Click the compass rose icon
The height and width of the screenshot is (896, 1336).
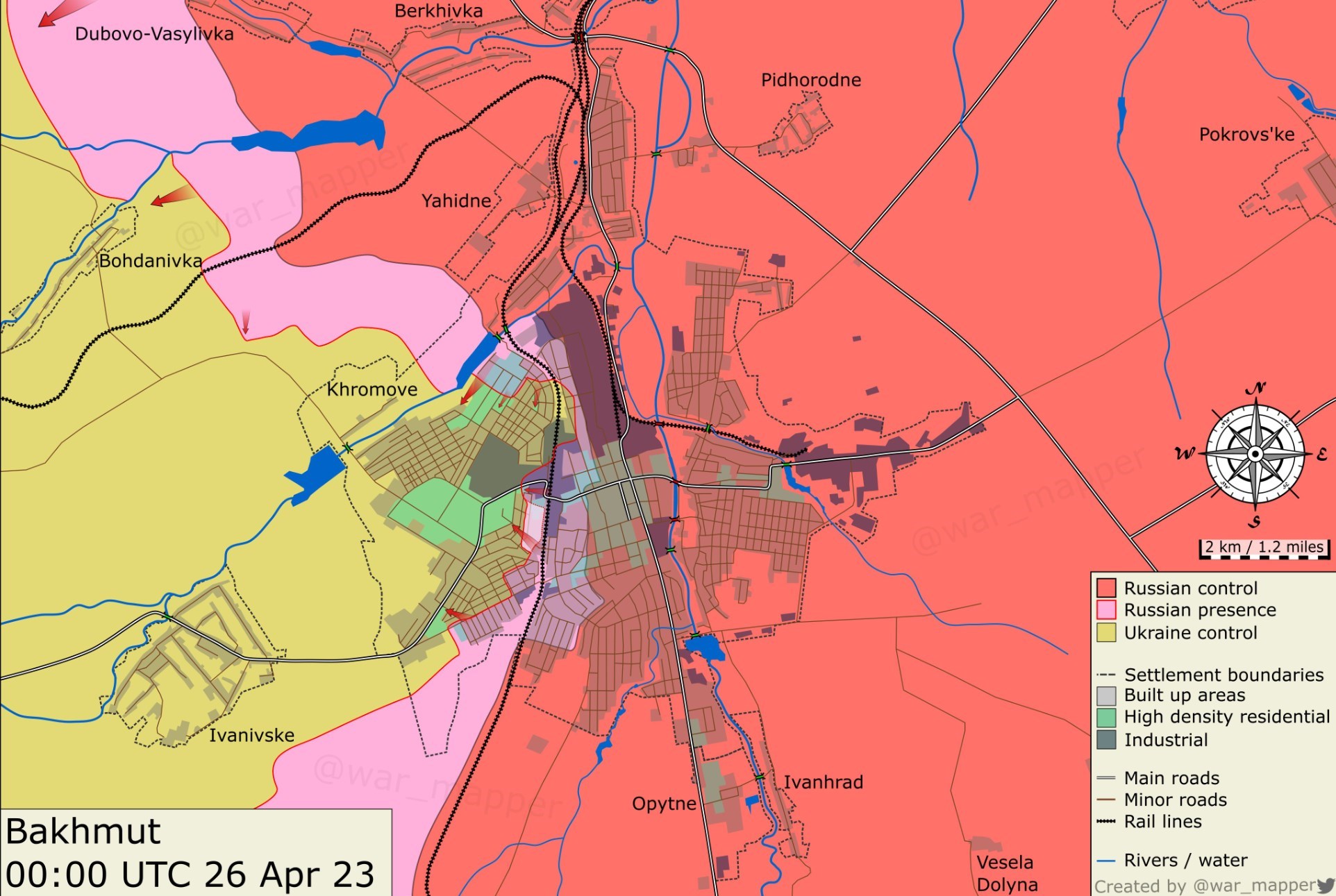point(1255,454)
